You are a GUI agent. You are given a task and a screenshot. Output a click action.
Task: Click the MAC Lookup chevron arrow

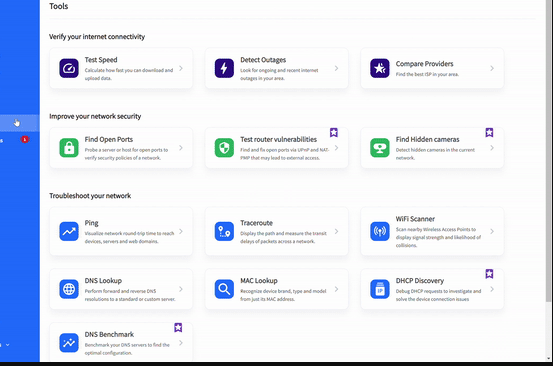point(336,289)
